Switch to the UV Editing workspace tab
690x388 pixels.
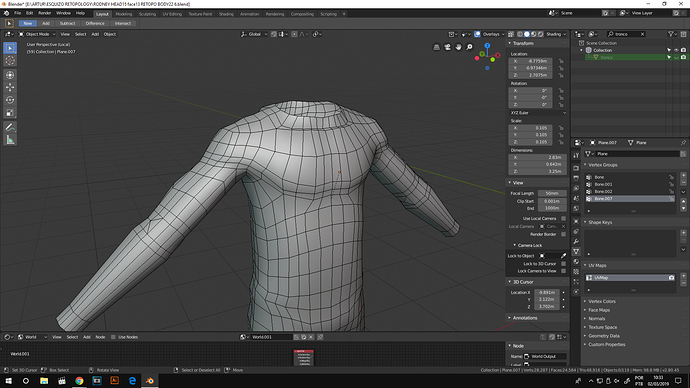pyautogui.click(x=172, y=14)
